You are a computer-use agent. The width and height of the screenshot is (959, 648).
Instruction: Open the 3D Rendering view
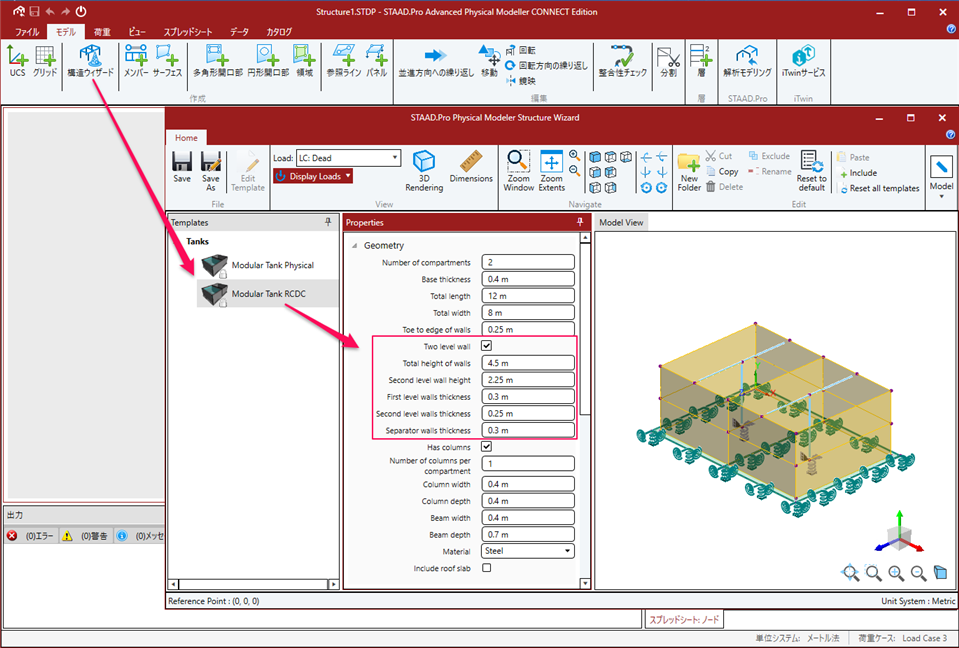[424, 171]
